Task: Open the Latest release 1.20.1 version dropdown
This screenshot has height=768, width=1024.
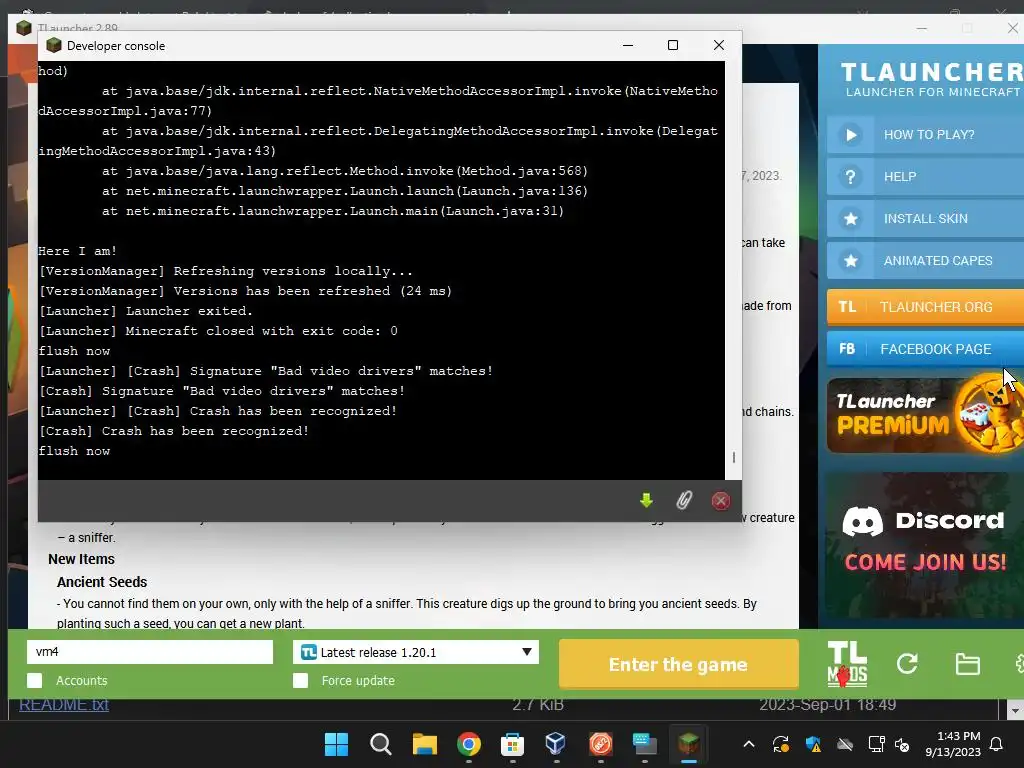Action: 416,652
